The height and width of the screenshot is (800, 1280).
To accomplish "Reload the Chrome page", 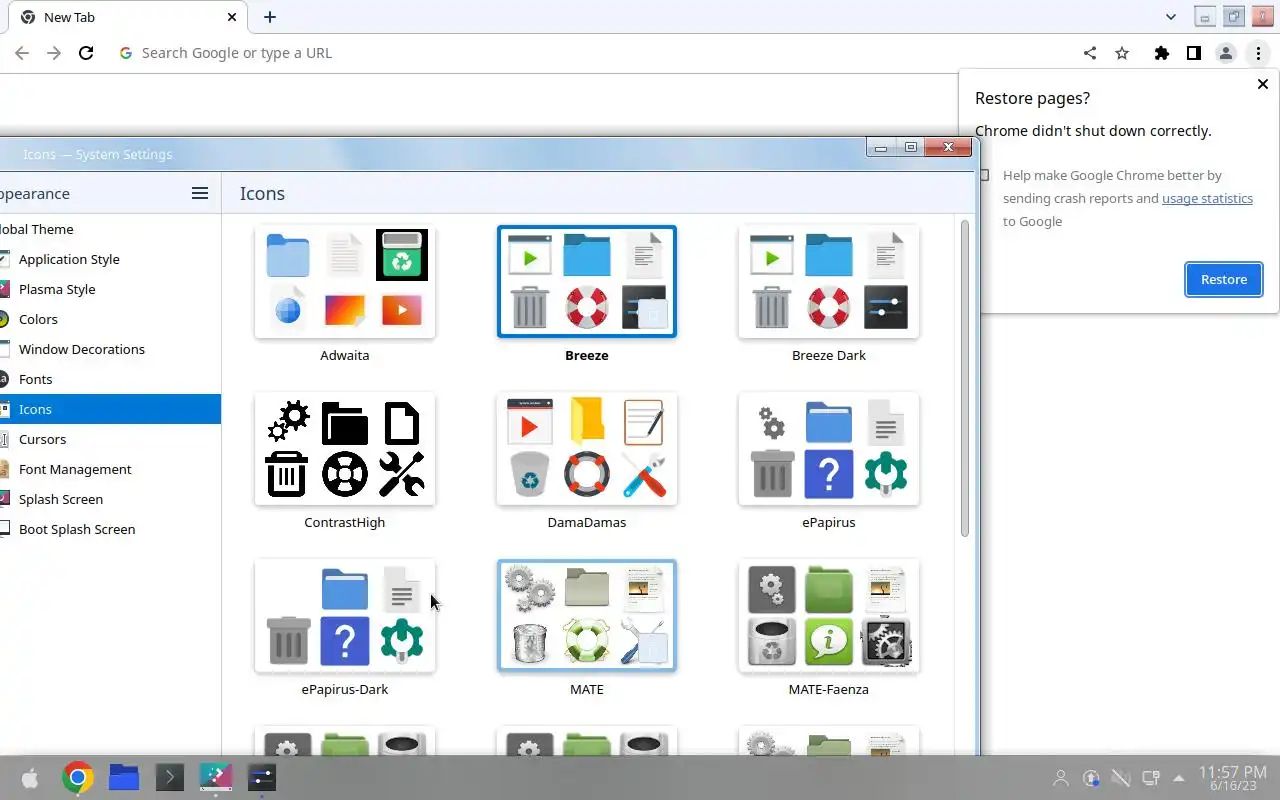I will click(x=86, y=53).
